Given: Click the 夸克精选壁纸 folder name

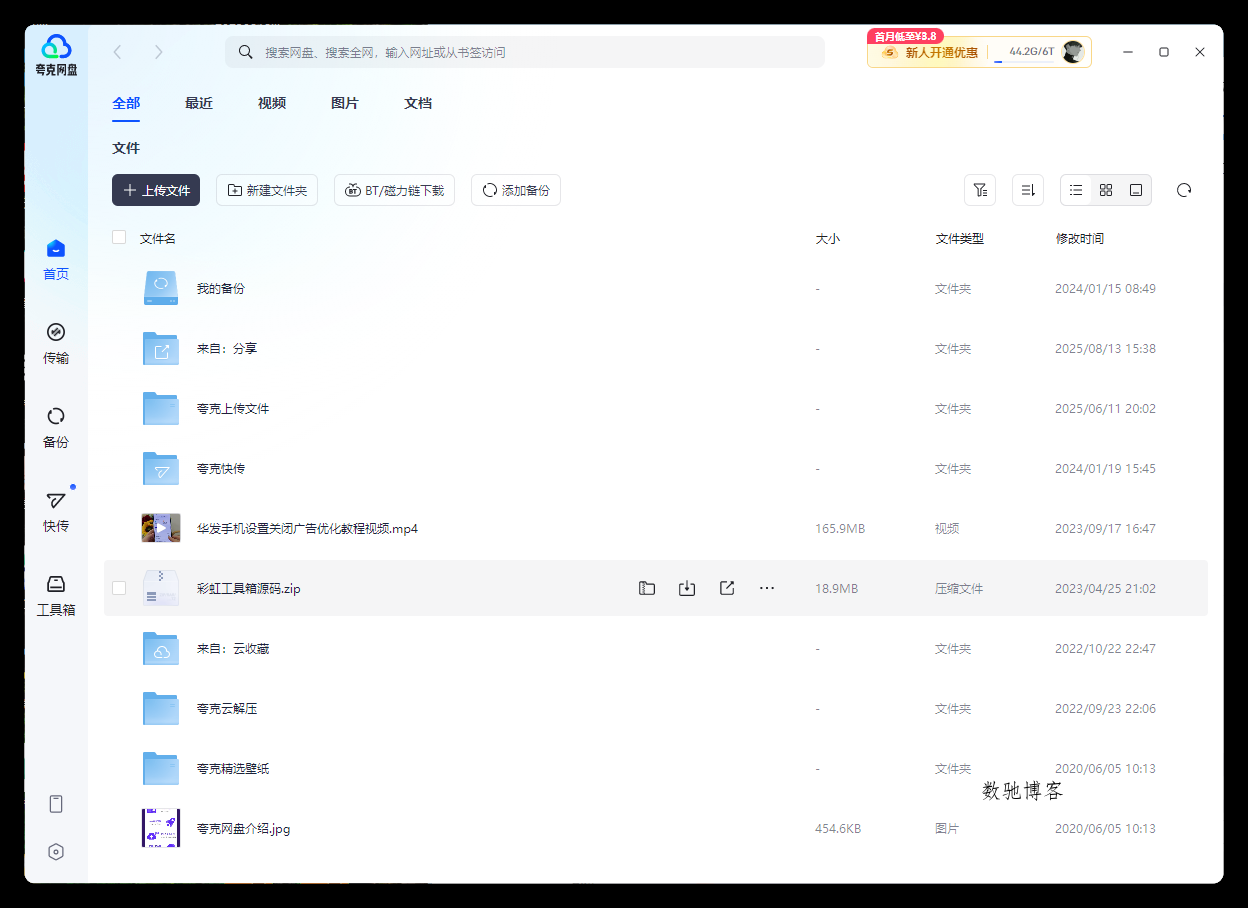Looking at the screenshot, I should click(233, 768).
